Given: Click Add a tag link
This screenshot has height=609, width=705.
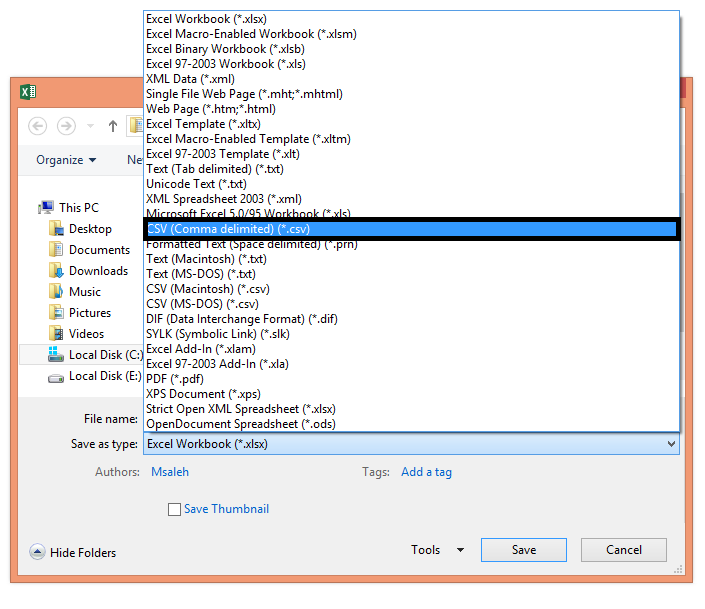Looking at the screenshot, I should tap(426, 472).
